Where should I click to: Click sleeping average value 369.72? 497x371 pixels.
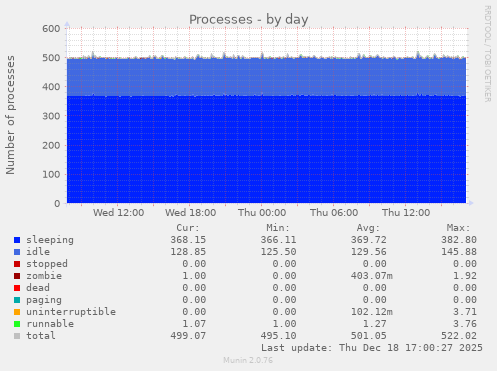[368, 240]
